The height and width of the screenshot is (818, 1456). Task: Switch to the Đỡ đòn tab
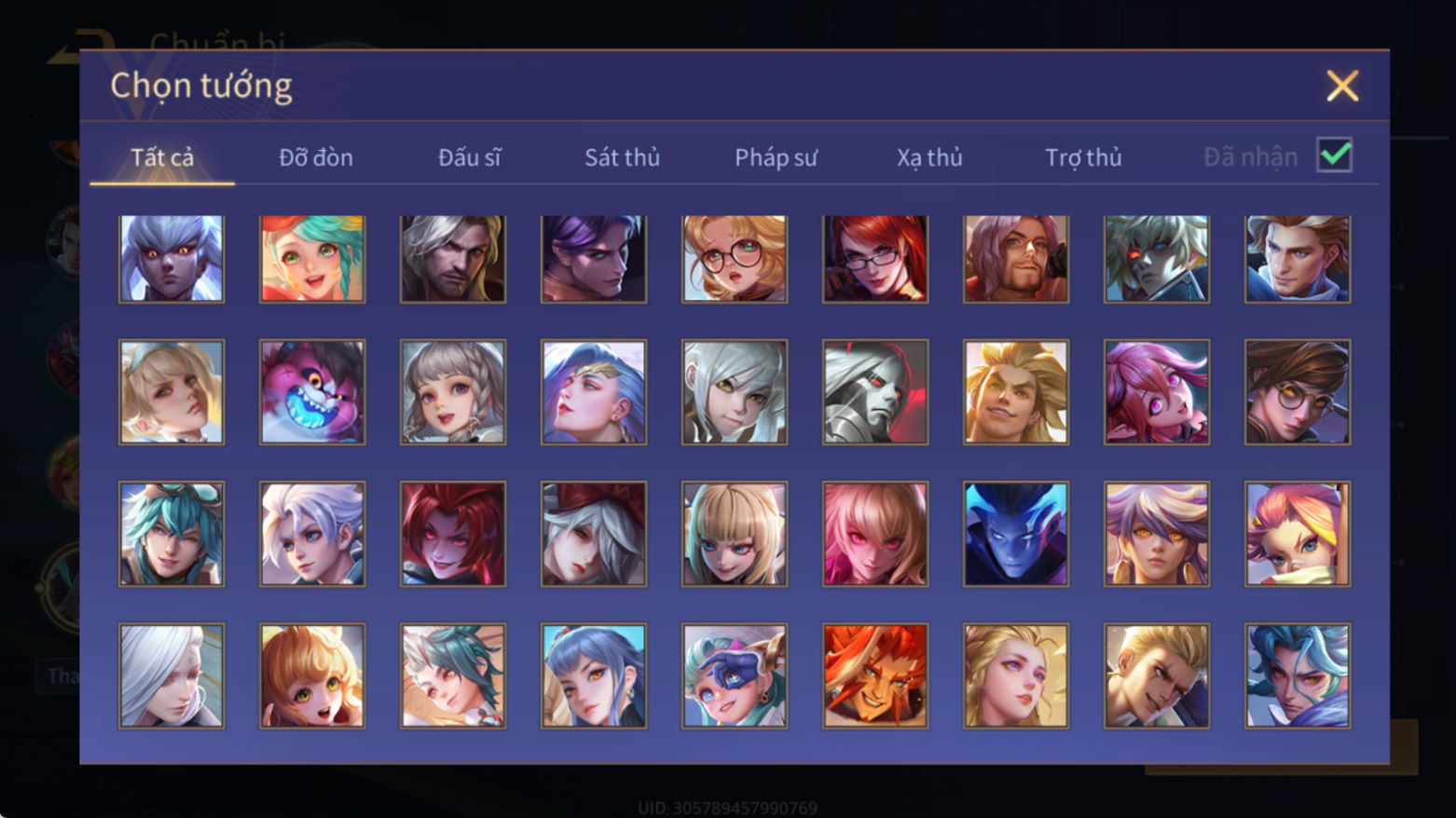[x=316, y=157]
